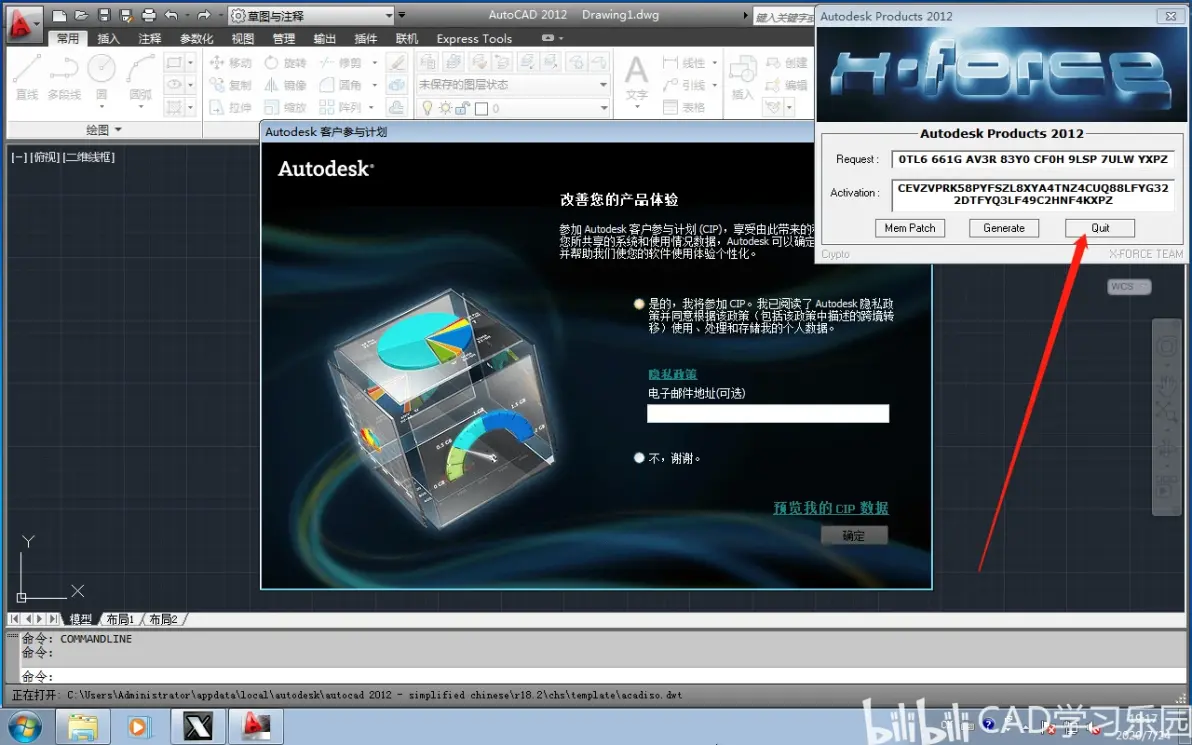This screenshot has width=1192, height=745.
Task: Click the New drawing icon in quick access toolbar
Action: (x=59, y=15)
